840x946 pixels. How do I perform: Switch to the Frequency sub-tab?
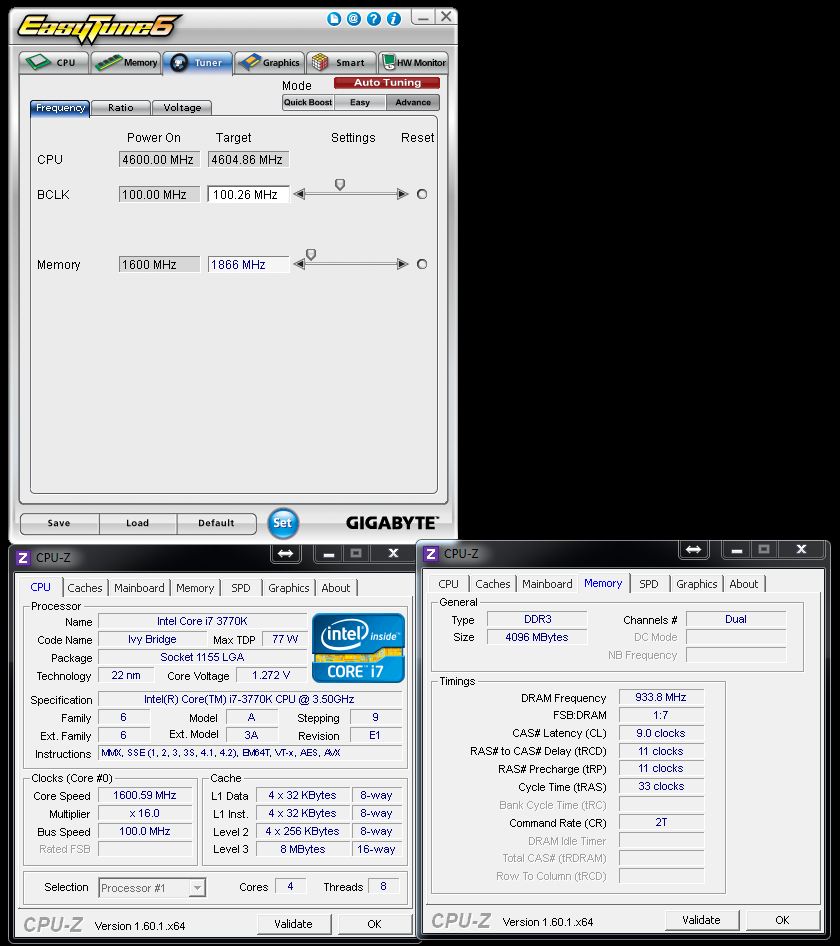[x=60, y=108]
